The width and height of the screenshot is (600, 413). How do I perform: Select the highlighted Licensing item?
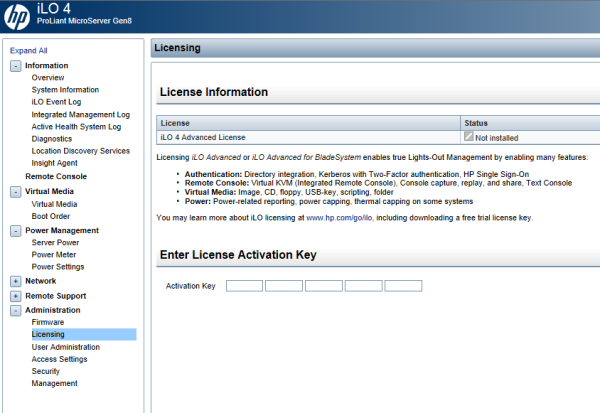(x=84, y=334)
